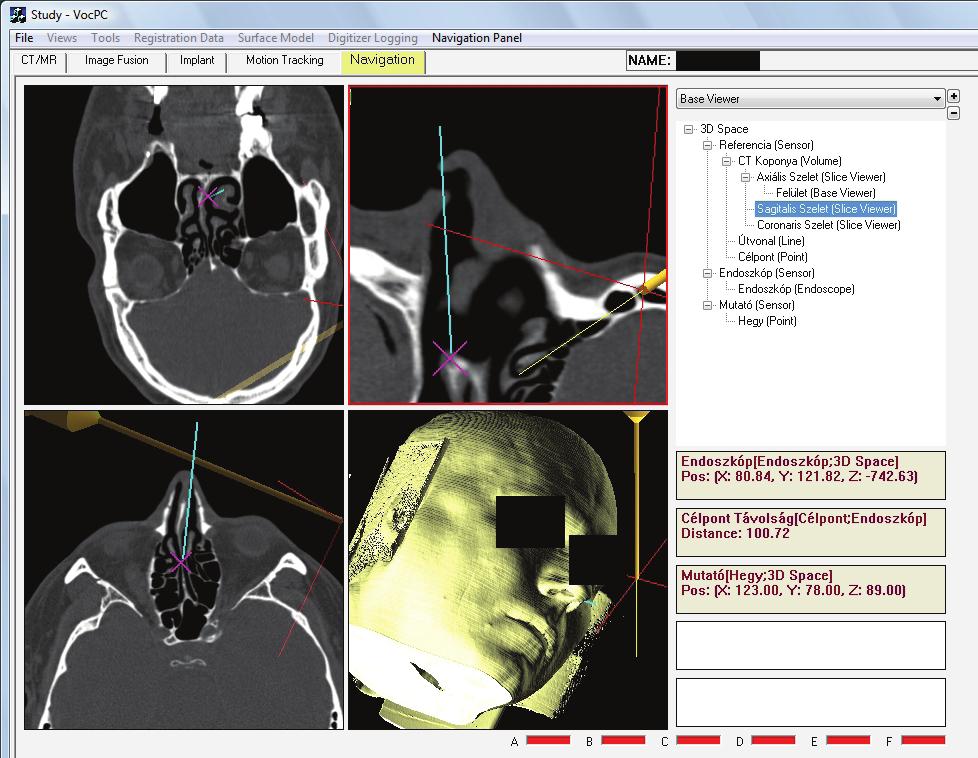
Task: Click the Mutató Hegy position readout
Action: [x=811, y=590]
